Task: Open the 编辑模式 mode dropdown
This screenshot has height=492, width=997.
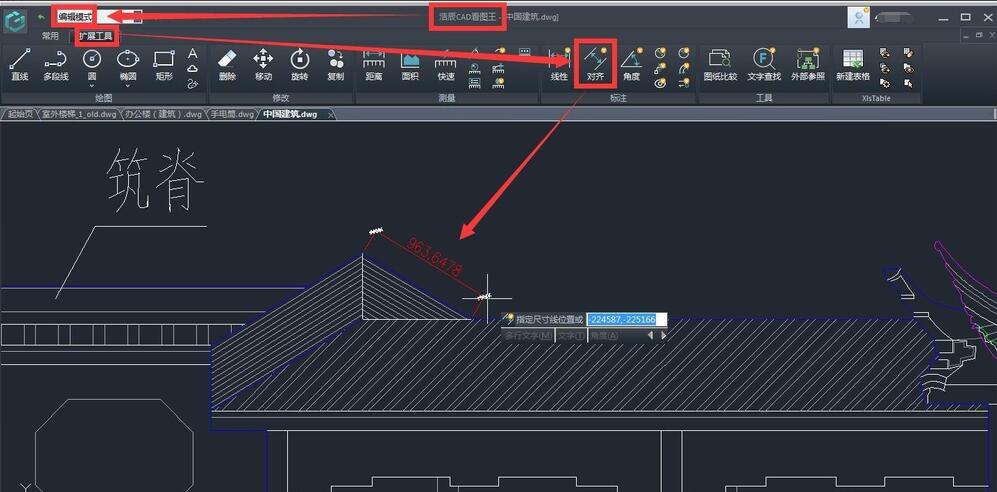Action: point(137,17)
